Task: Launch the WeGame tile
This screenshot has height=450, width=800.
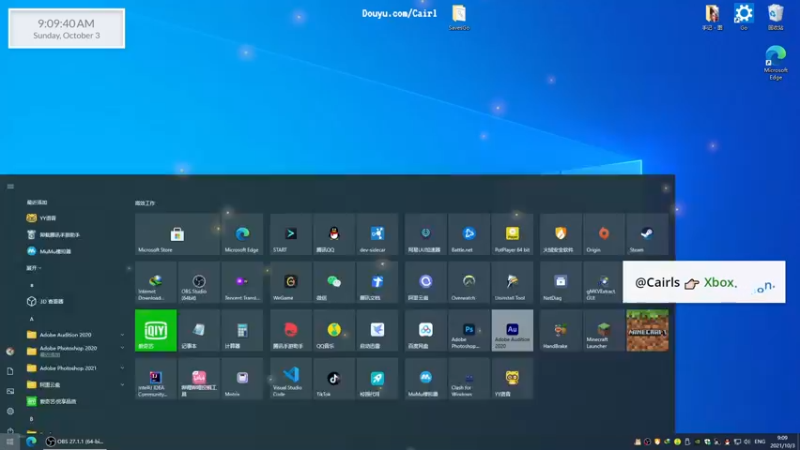Action: (290, 282)
